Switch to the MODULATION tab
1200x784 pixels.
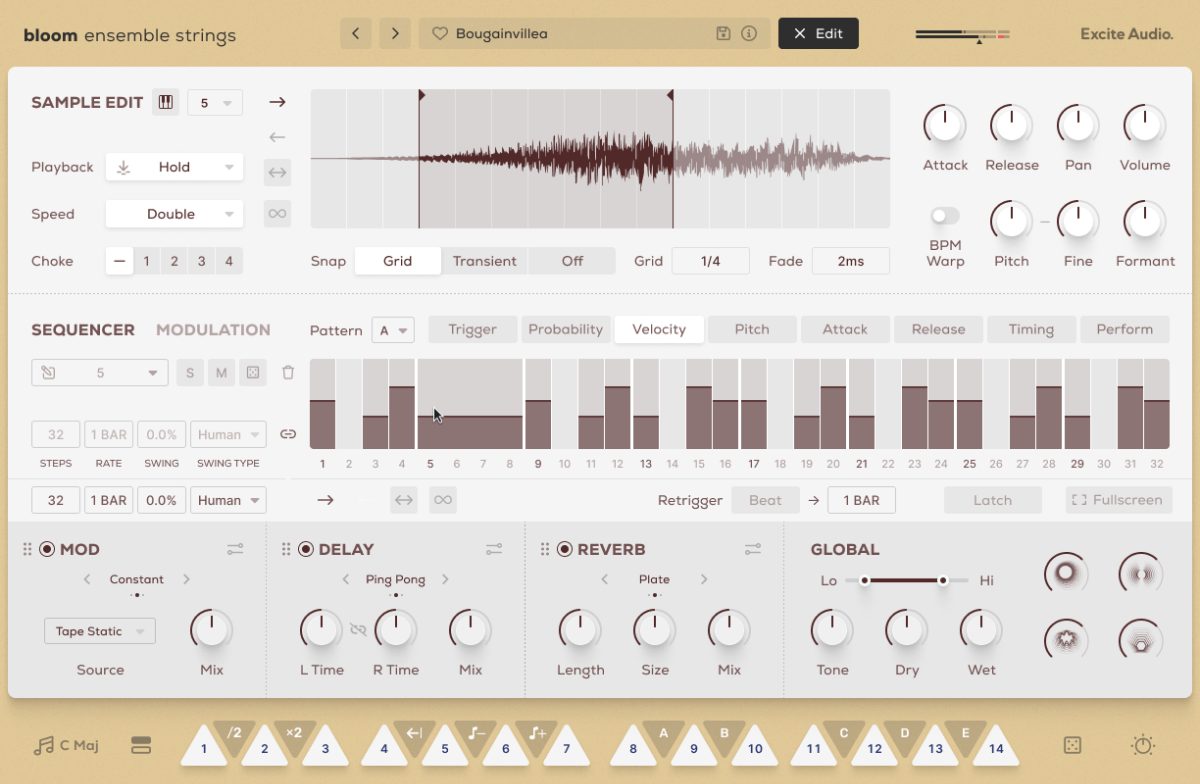[x=213, y=329]
